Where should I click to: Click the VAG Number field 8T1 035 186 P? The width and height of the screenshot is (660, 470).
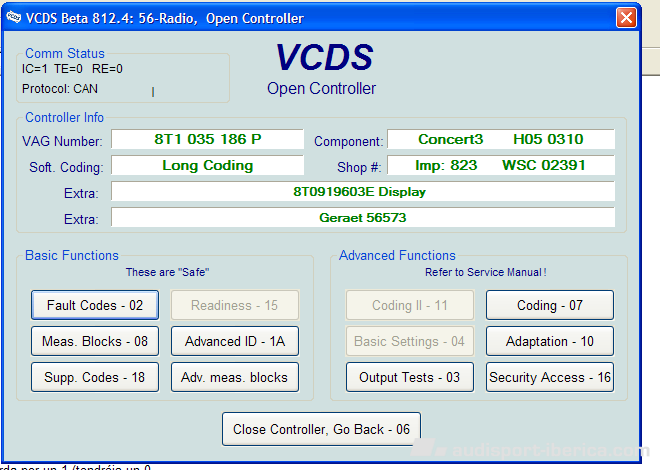(208, 139)
